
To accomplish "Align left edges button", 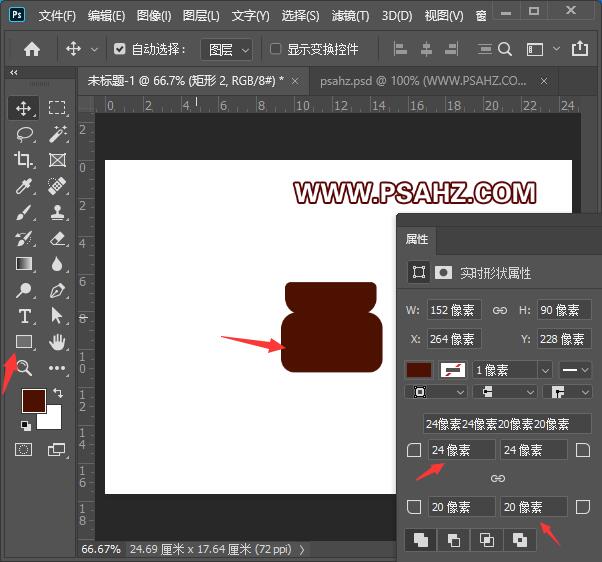I will tap(400, 49).
